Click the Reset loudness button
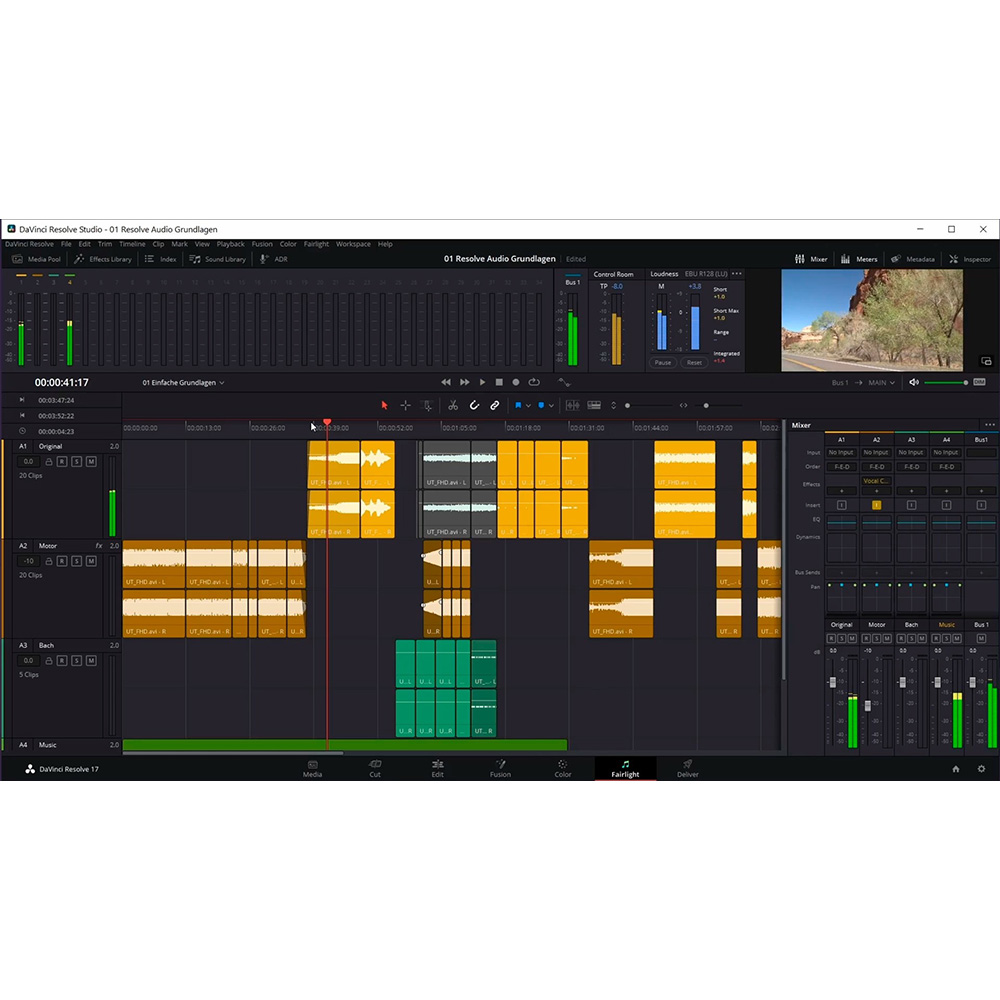The image size is (1000, 1000). click(695, 362)
